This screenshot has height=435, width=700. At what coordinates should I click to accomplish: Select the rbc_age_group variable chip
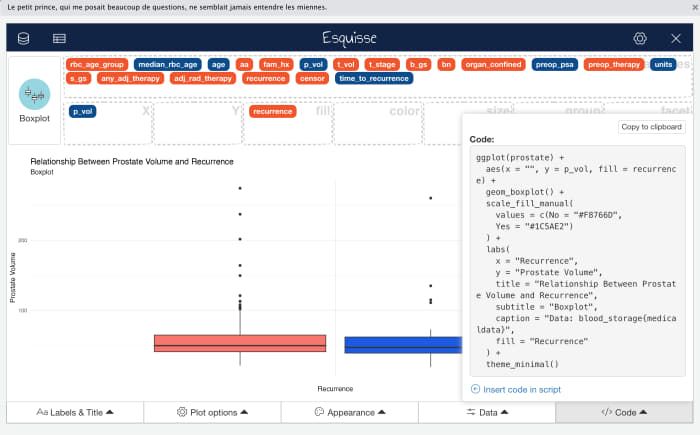(x=97, y=64)
